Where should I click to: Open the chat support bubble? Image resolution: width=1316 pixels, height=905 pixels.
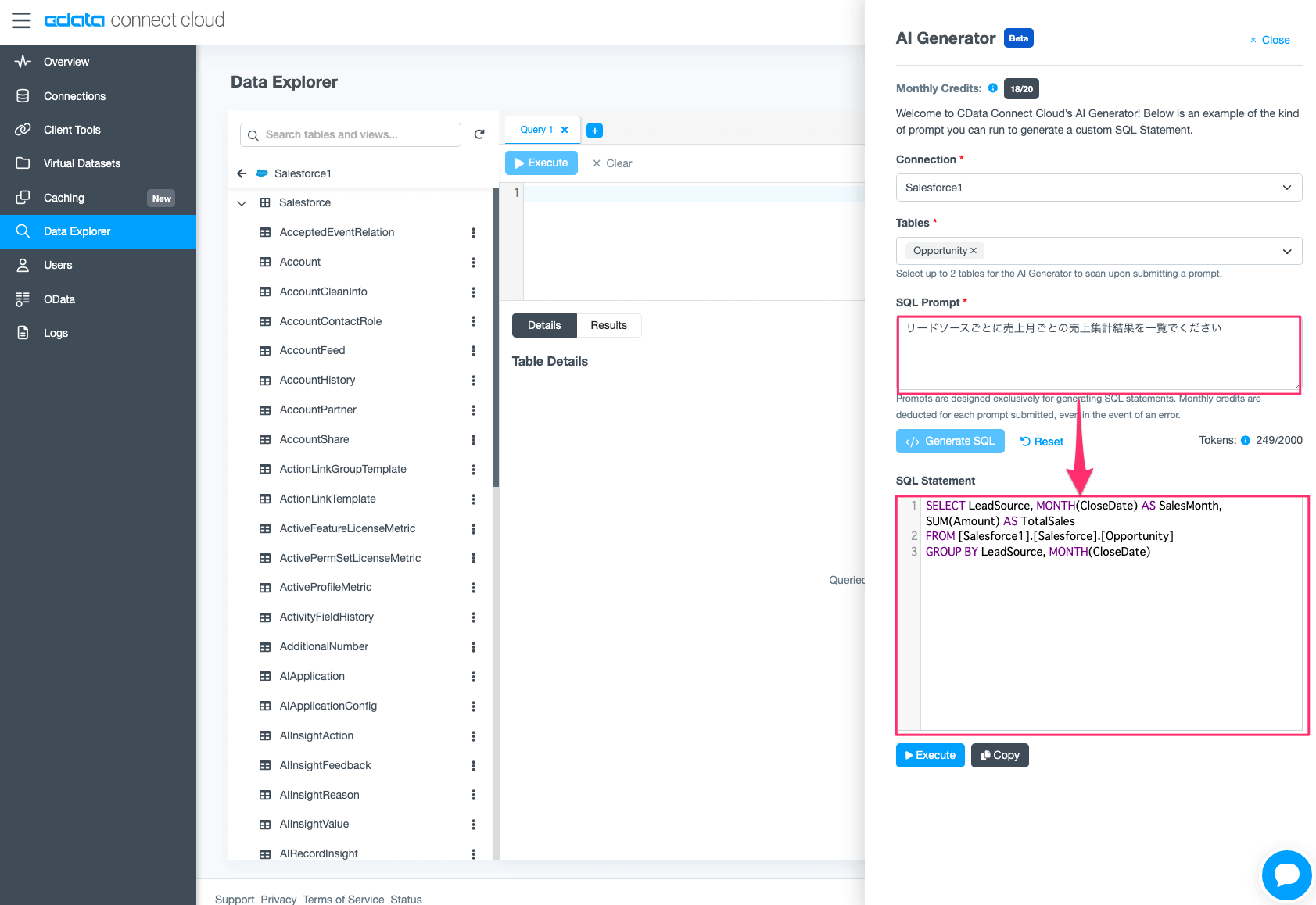click(1286, 875)
